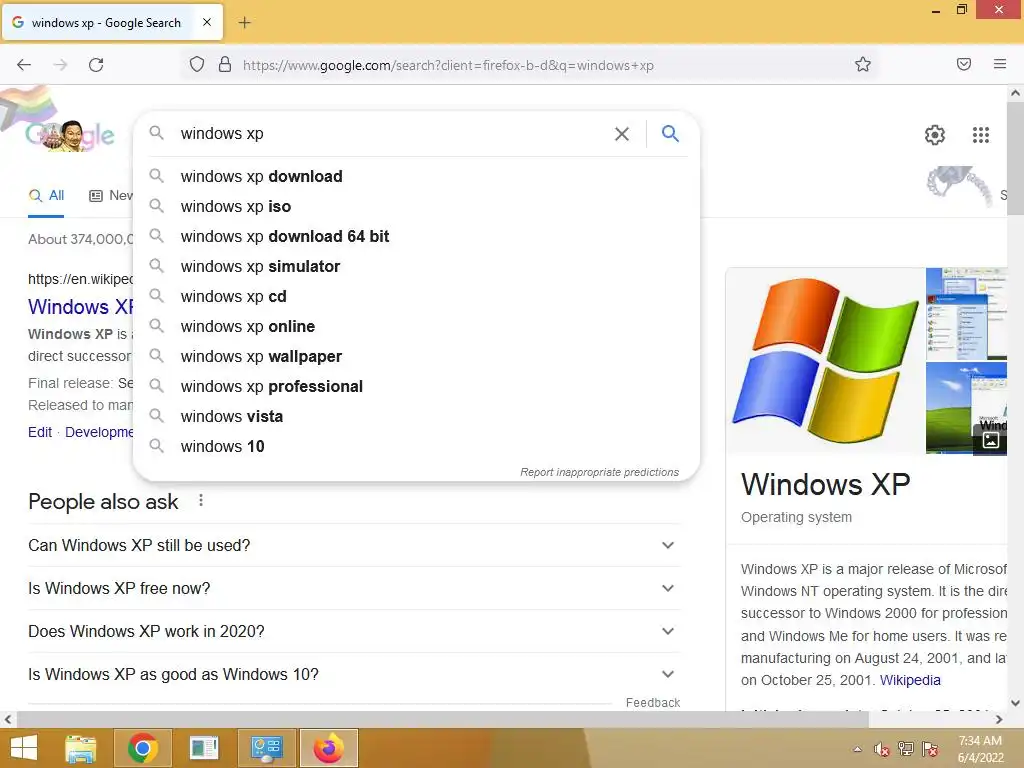Click the scroll-up arrow of vertical scrollbar

[1015, 93]
